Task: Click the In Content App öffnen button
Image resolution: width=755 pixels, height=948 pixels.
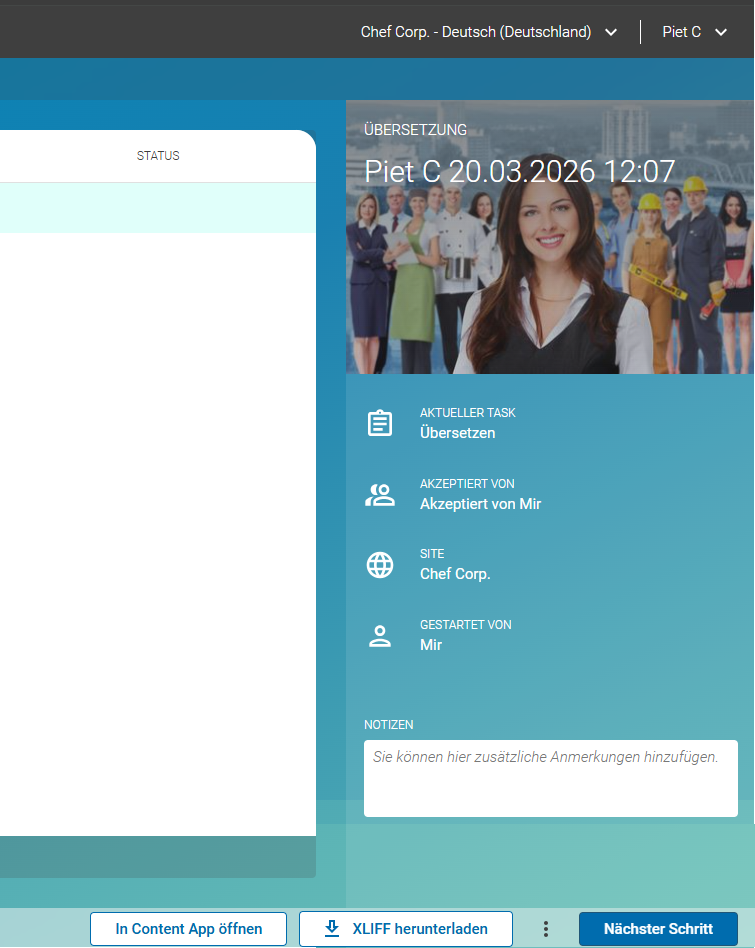Action: pyautogui.click(x=189, y=929)
